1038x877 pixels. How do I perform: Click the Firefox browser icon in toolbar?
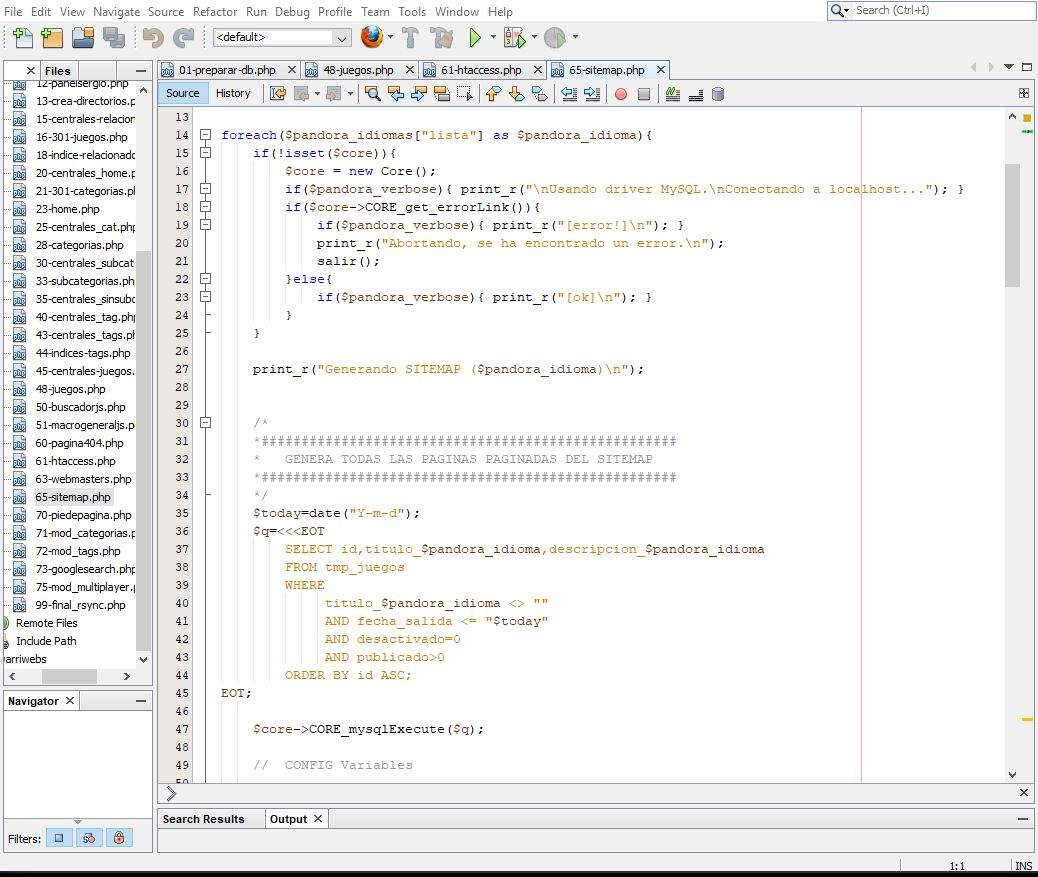tap(372, 38)
